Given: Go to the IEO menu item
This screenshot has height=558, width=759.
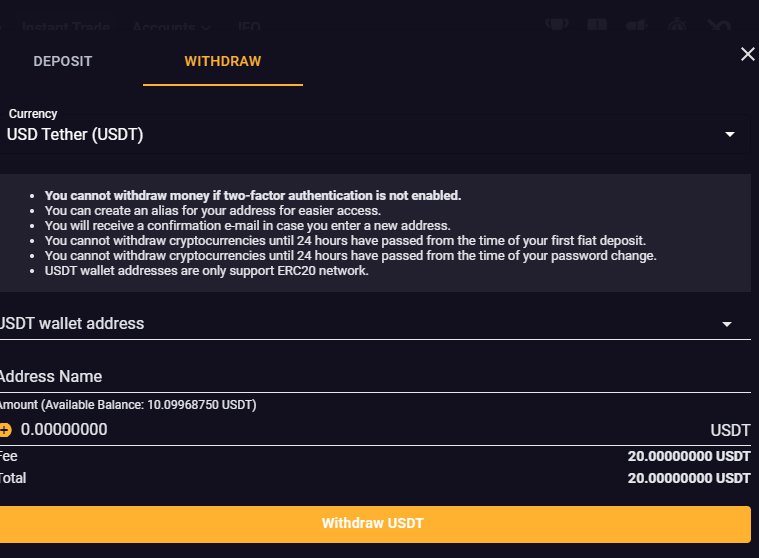Looking at the screenshot, I should click(x=249, y=27).
